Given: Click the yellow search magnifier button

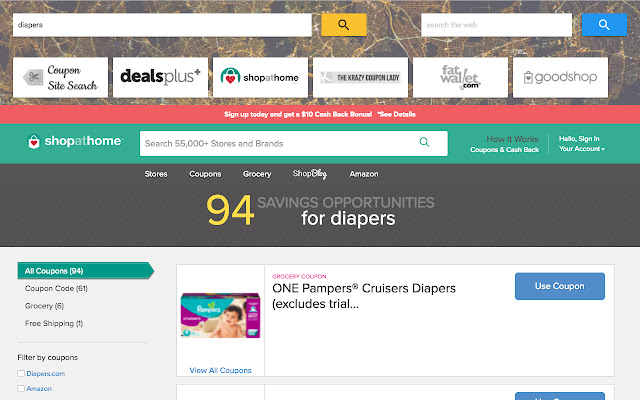Looking at the screenshot, I should pos(344,25).
